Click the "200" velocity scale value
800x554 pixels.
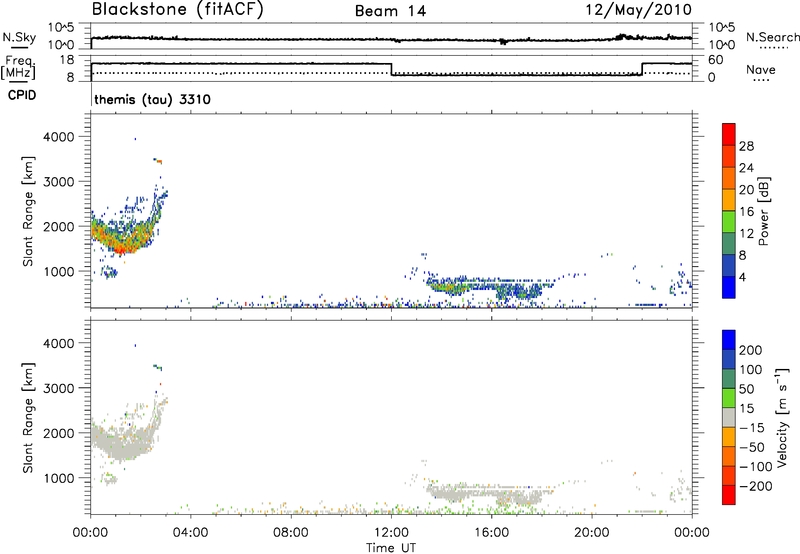coord(751,350)
